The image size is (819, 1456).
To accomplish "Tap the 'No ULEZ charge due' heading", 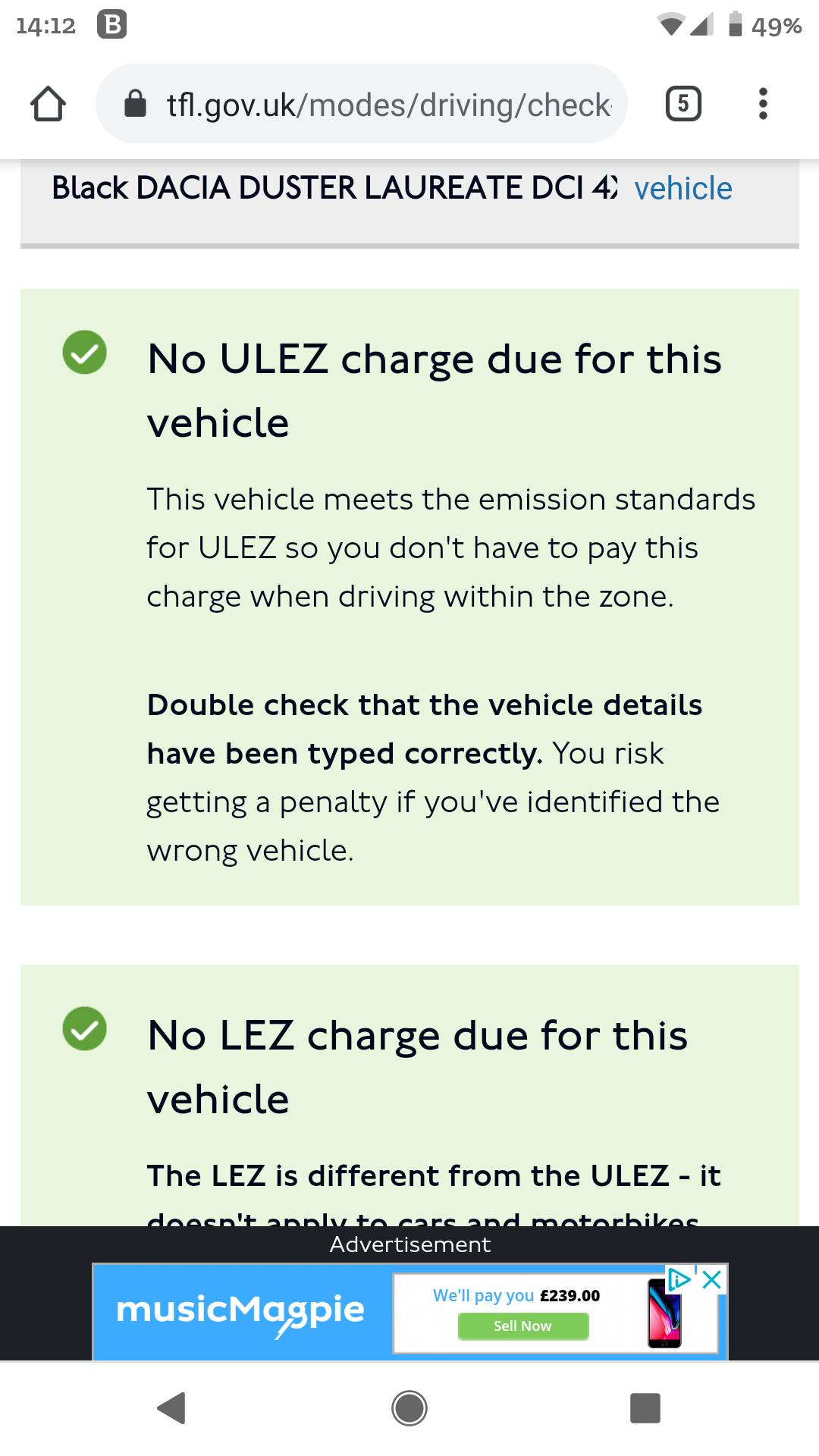I will (x=434, y=390).
